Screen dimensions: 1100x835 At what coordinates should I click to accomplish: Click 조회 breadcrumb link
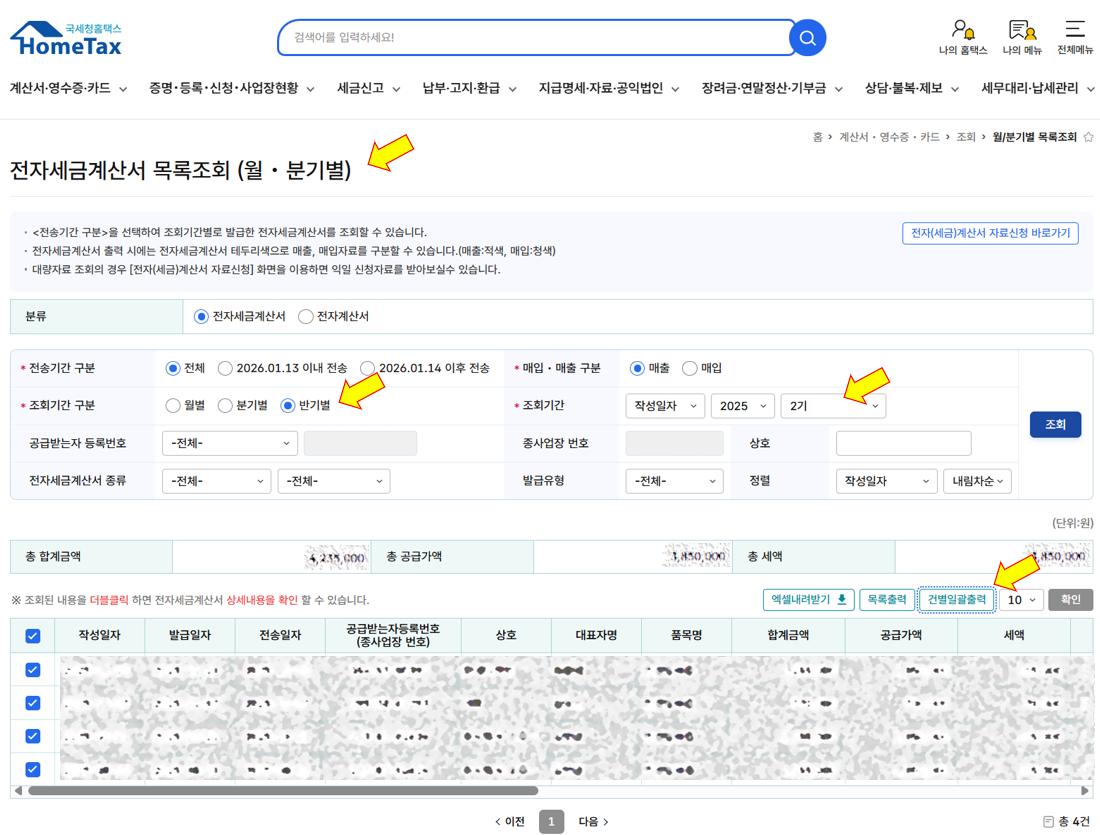pos(966,137)
